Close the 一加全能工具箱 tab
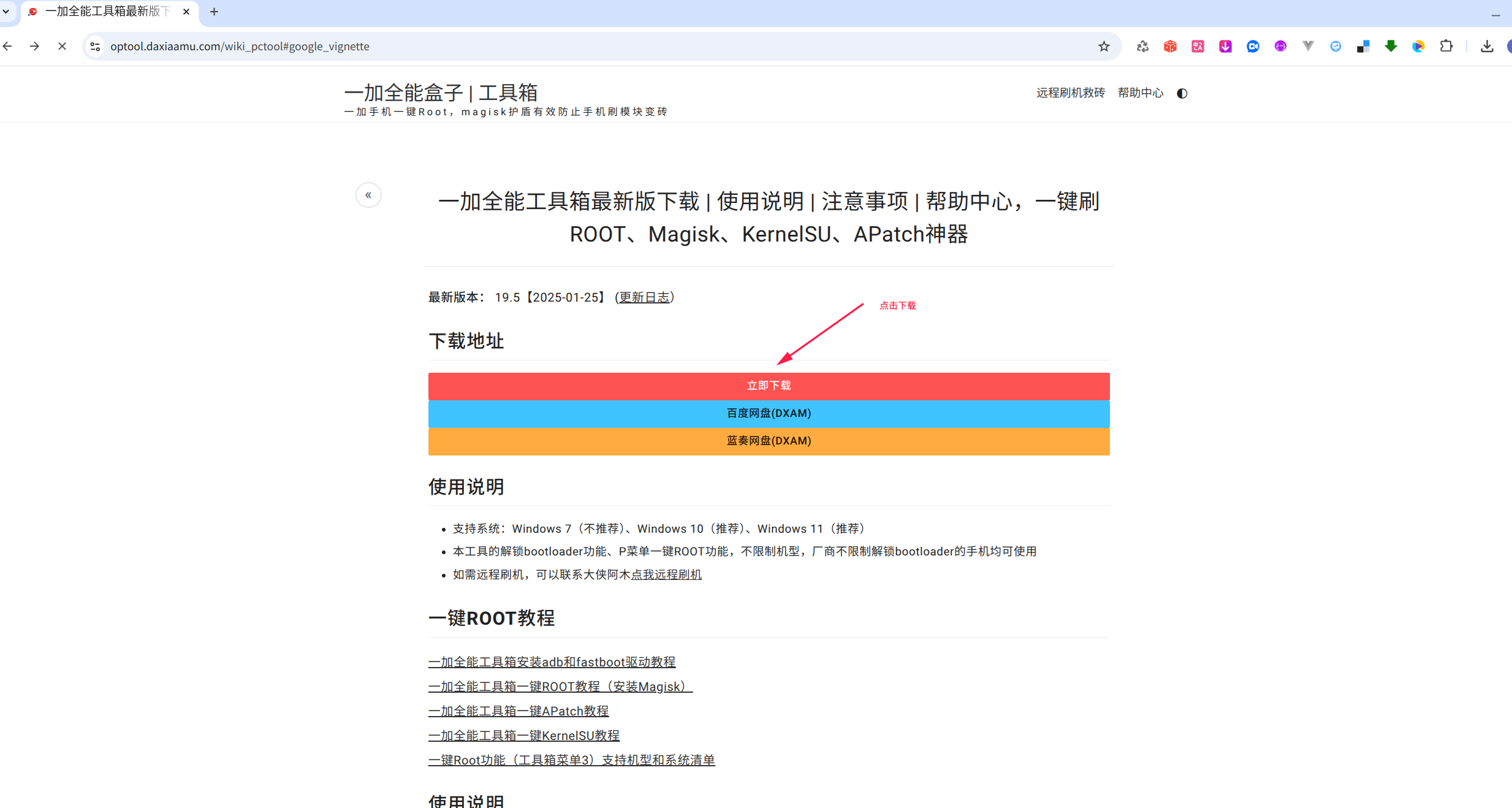 (186, 12)
